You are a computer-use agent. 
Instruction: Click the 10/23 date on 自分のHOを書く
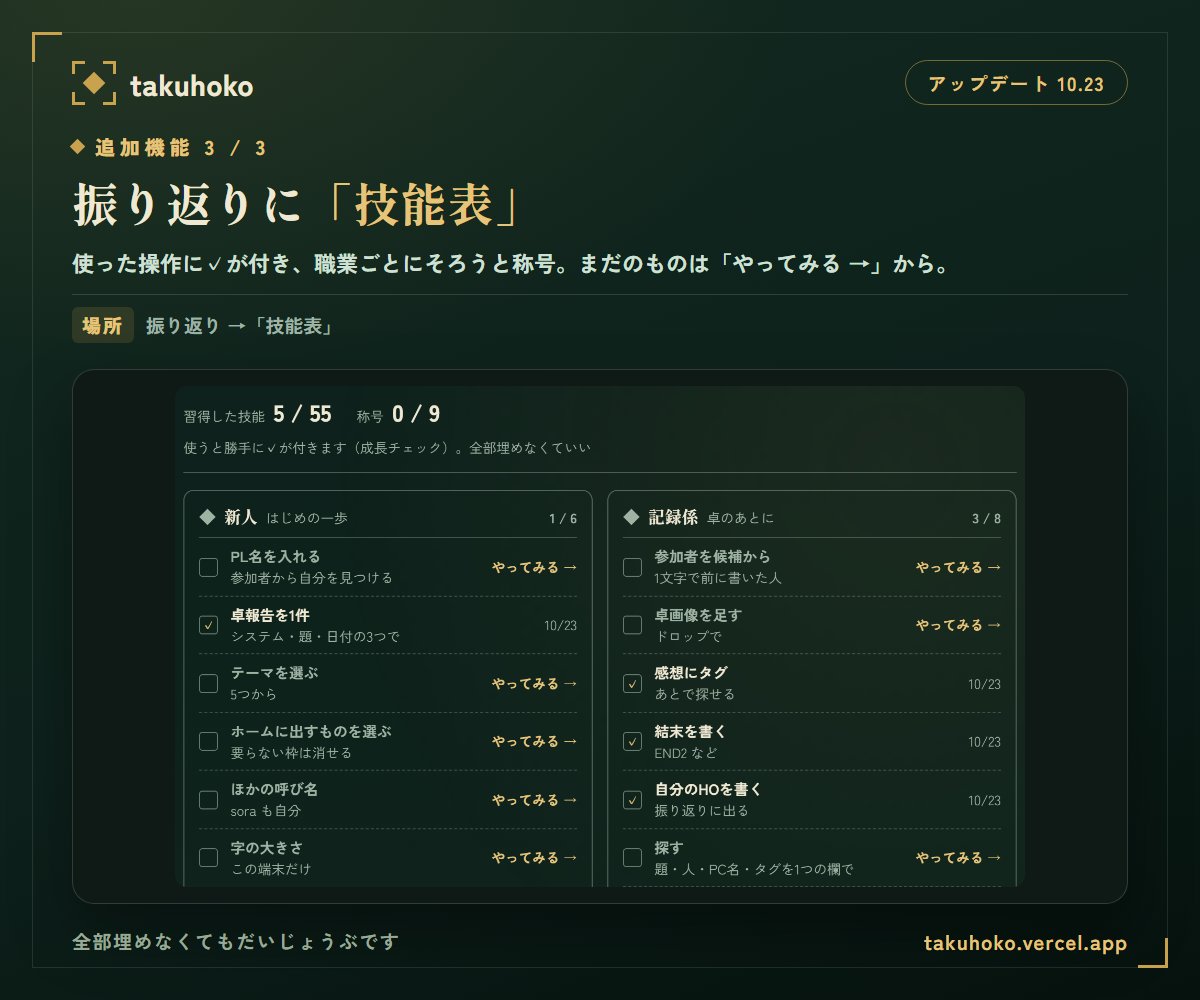[985, 801]
